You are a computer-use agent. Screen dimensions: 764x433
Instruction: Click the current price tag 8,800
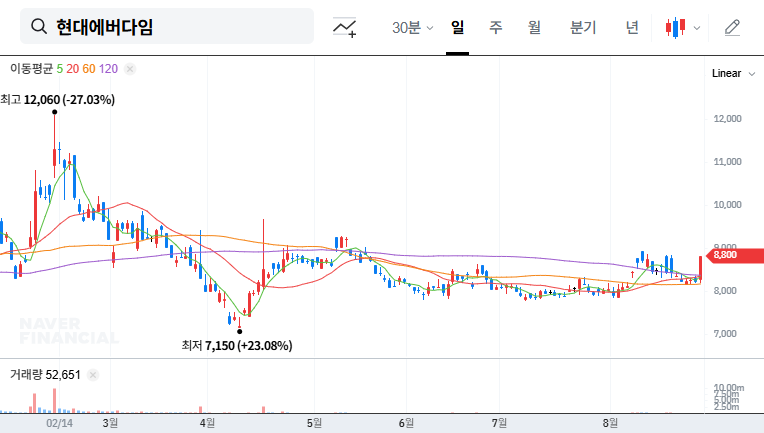[735, 255]
